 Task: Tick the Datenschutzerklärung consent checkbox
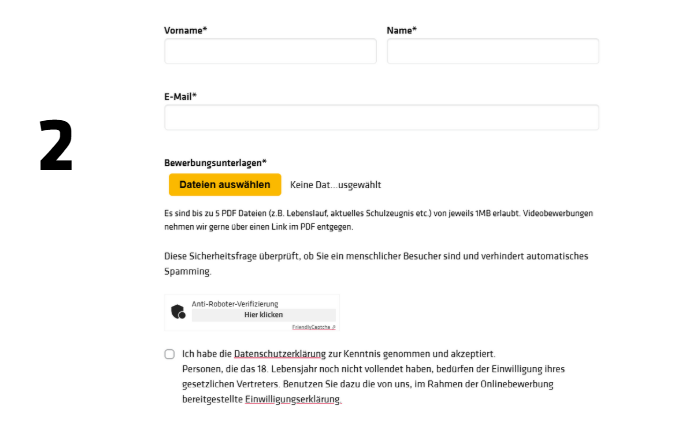pos(170,354)
